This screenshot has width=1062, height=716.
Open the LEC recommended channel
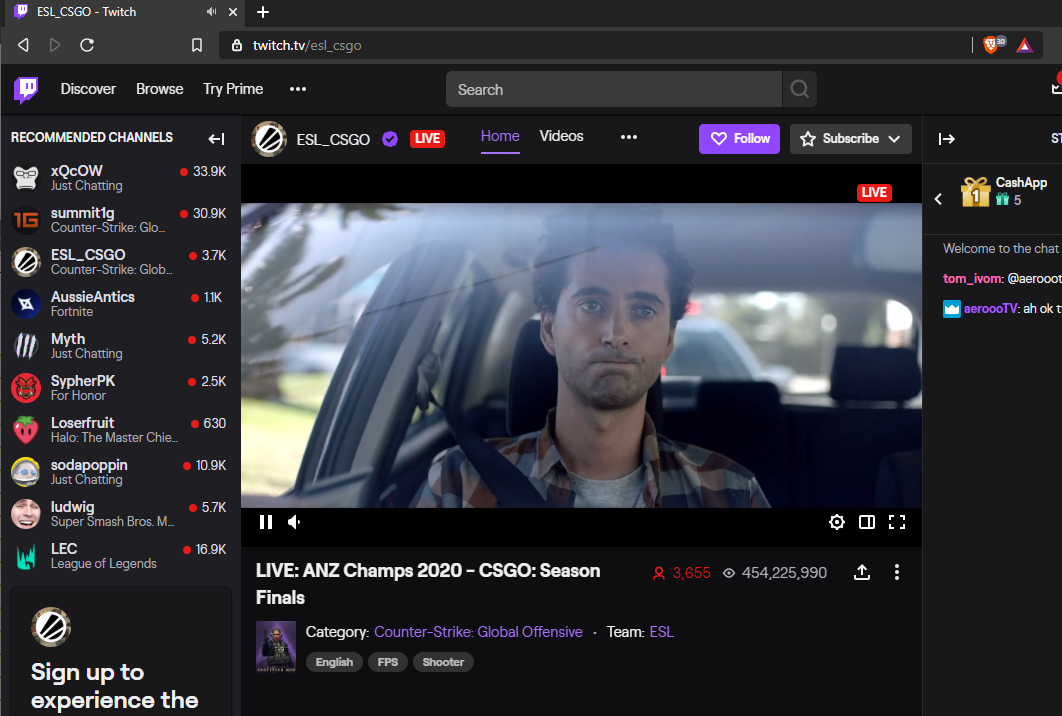[121, 555]
